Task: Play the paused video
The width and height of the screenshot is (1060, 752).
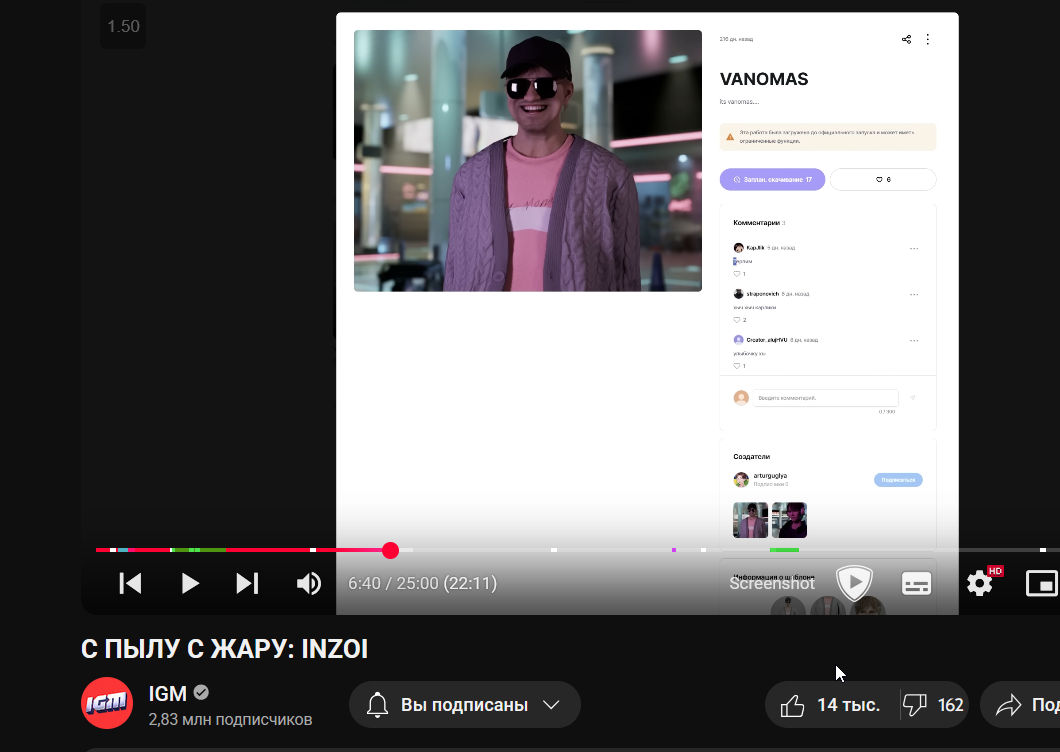Action: pyautogui.click(x=190, y=583)
